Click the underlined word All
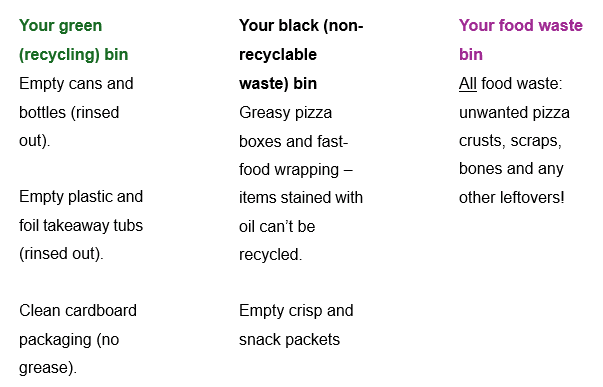The height and width of the screenshot is (387, 603). click(468, 83)
